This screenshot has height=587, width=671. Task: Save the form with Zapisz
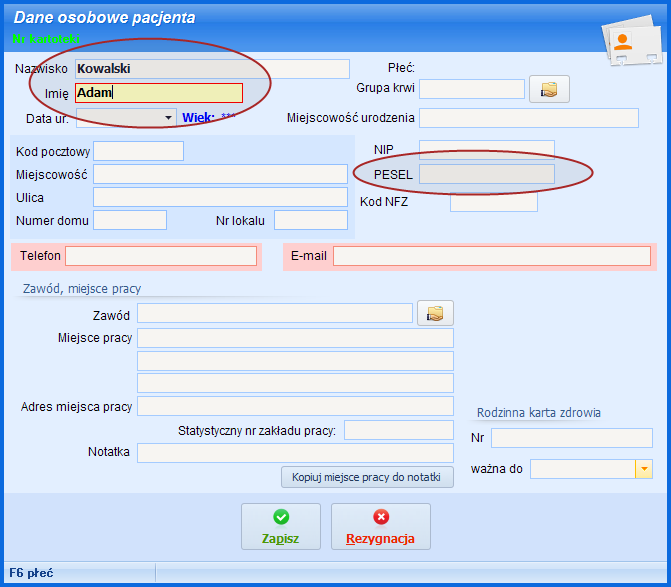tap(281, 526)
